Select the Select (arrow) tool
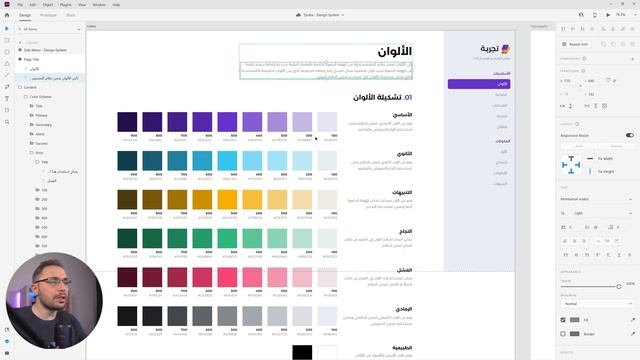This screenshot has height=360, width=640. tap(7, 29)
